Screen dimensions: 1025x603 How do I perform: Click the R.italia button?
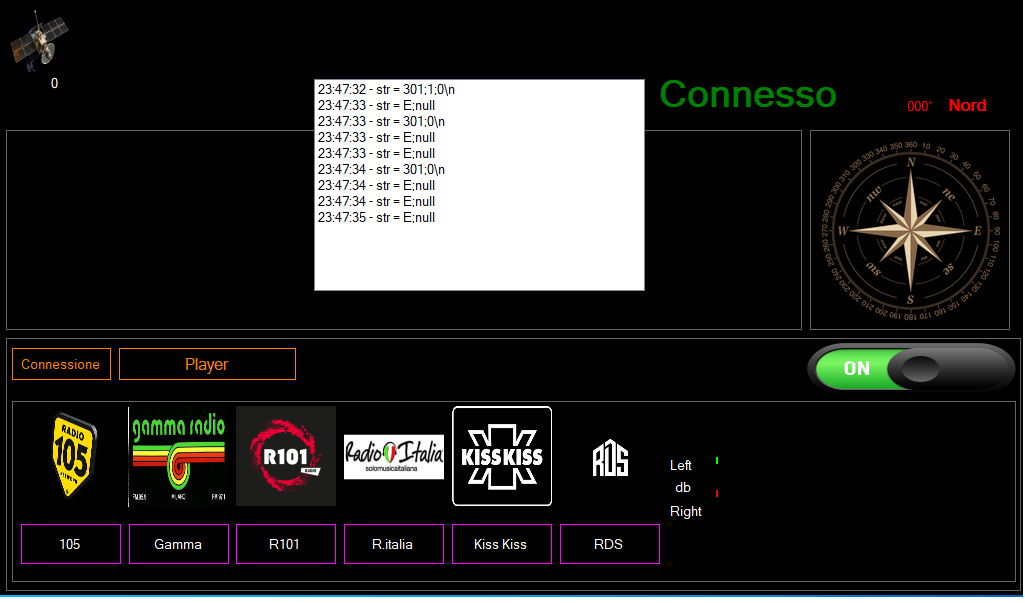394,544
